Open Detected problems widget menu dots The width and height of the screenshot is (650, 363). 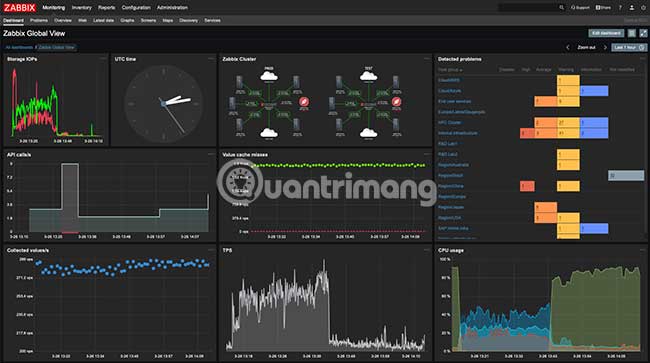[643, 59]
